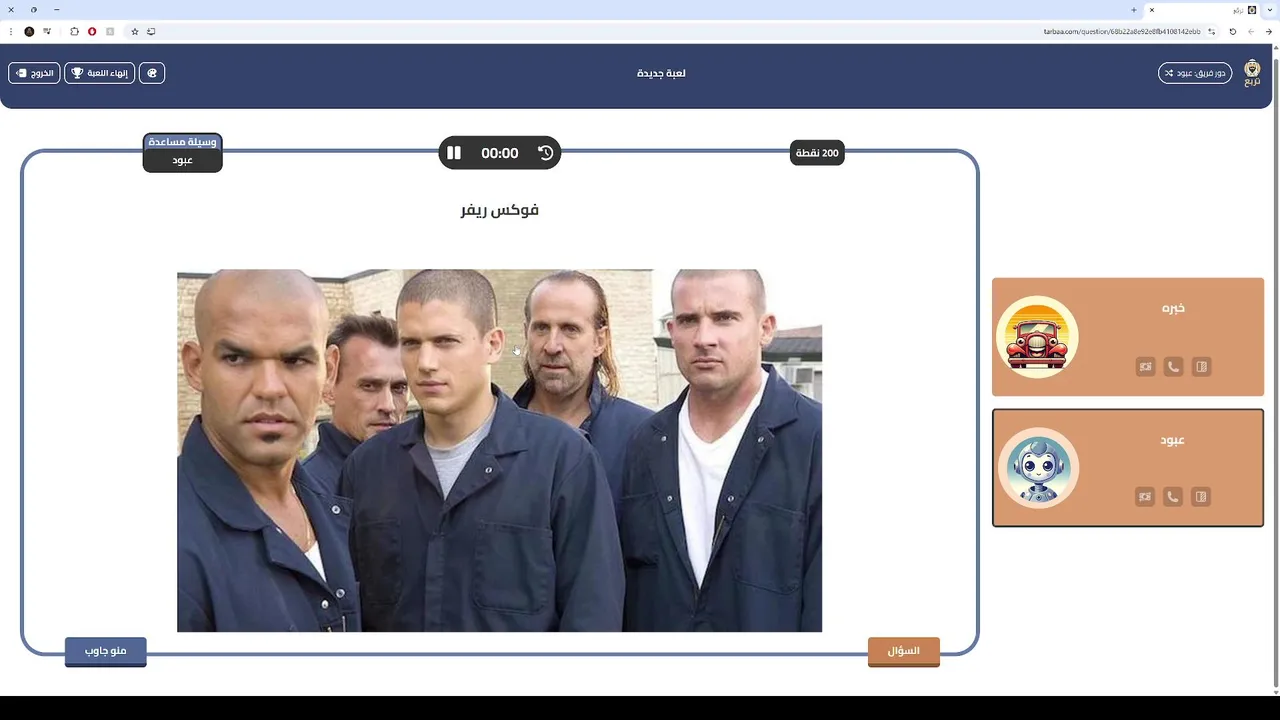Click the Tarbaa site logo
This screenshot has width=1280, height=720.
pos(1252,73)
